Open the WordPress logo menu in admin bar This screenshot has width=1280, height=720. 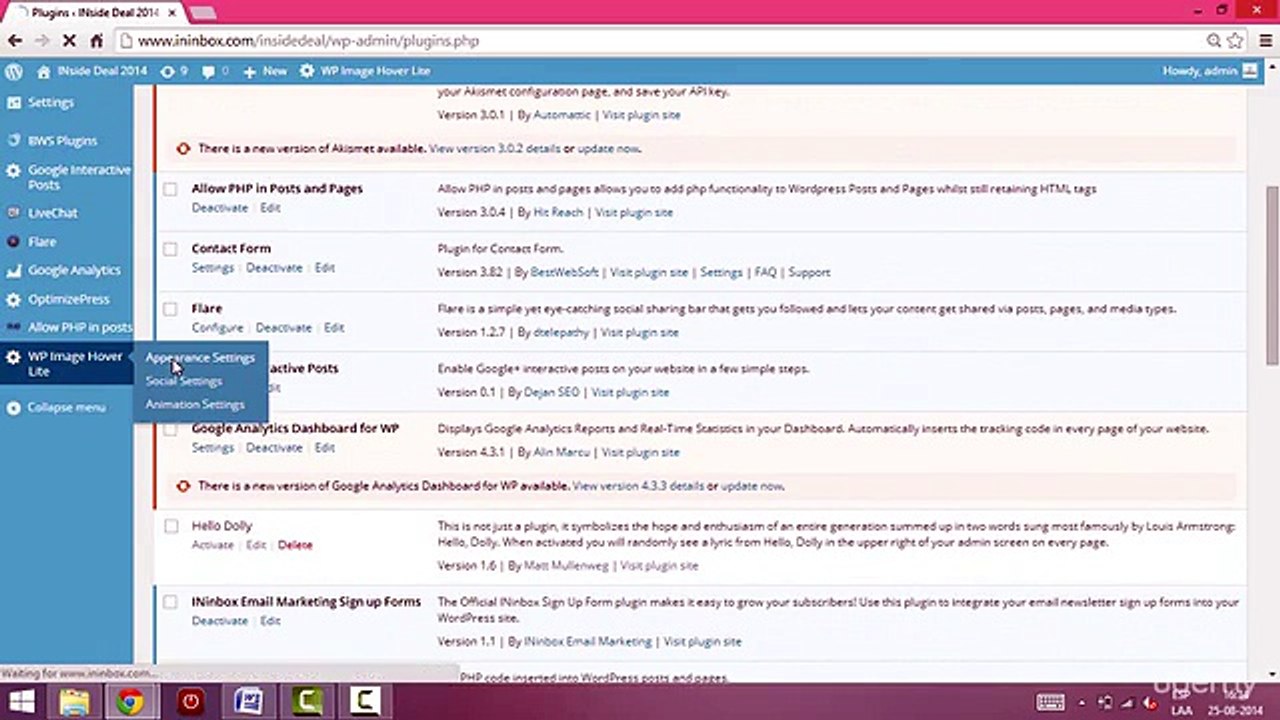pos(14,71)
